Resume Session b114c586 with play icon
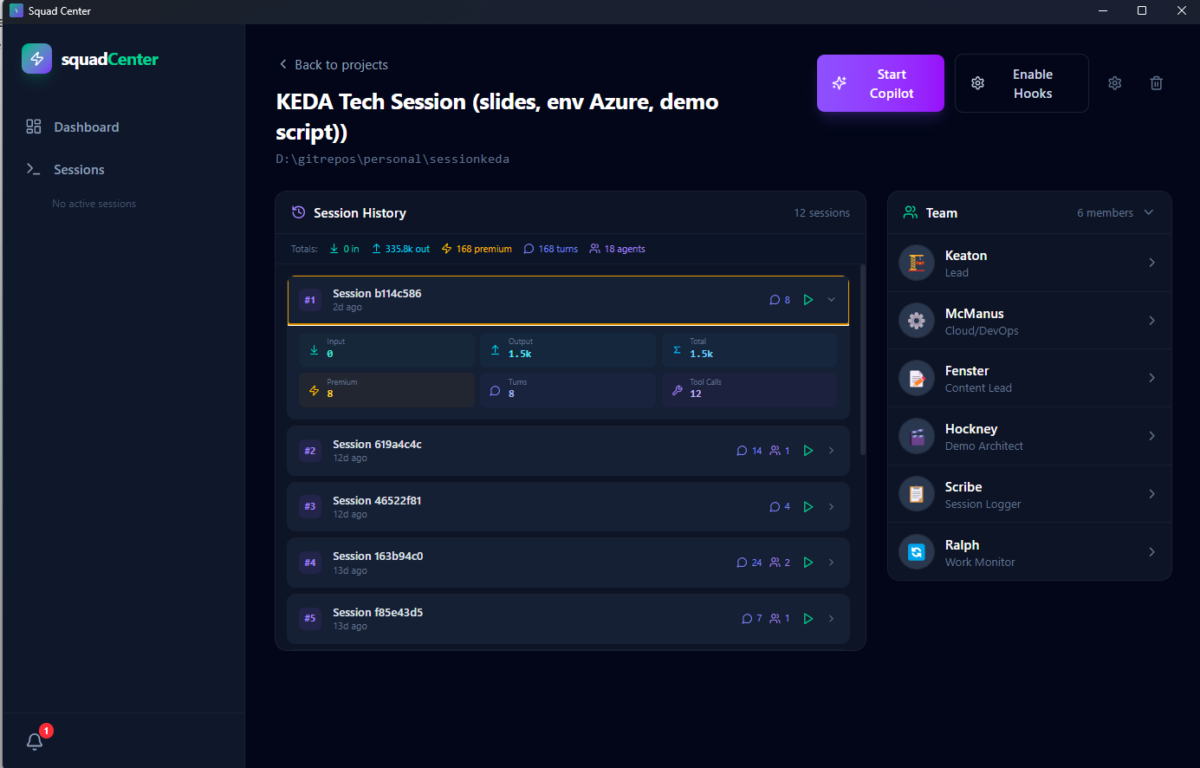Screen dimensions: 1200x768 click(808, 300)
